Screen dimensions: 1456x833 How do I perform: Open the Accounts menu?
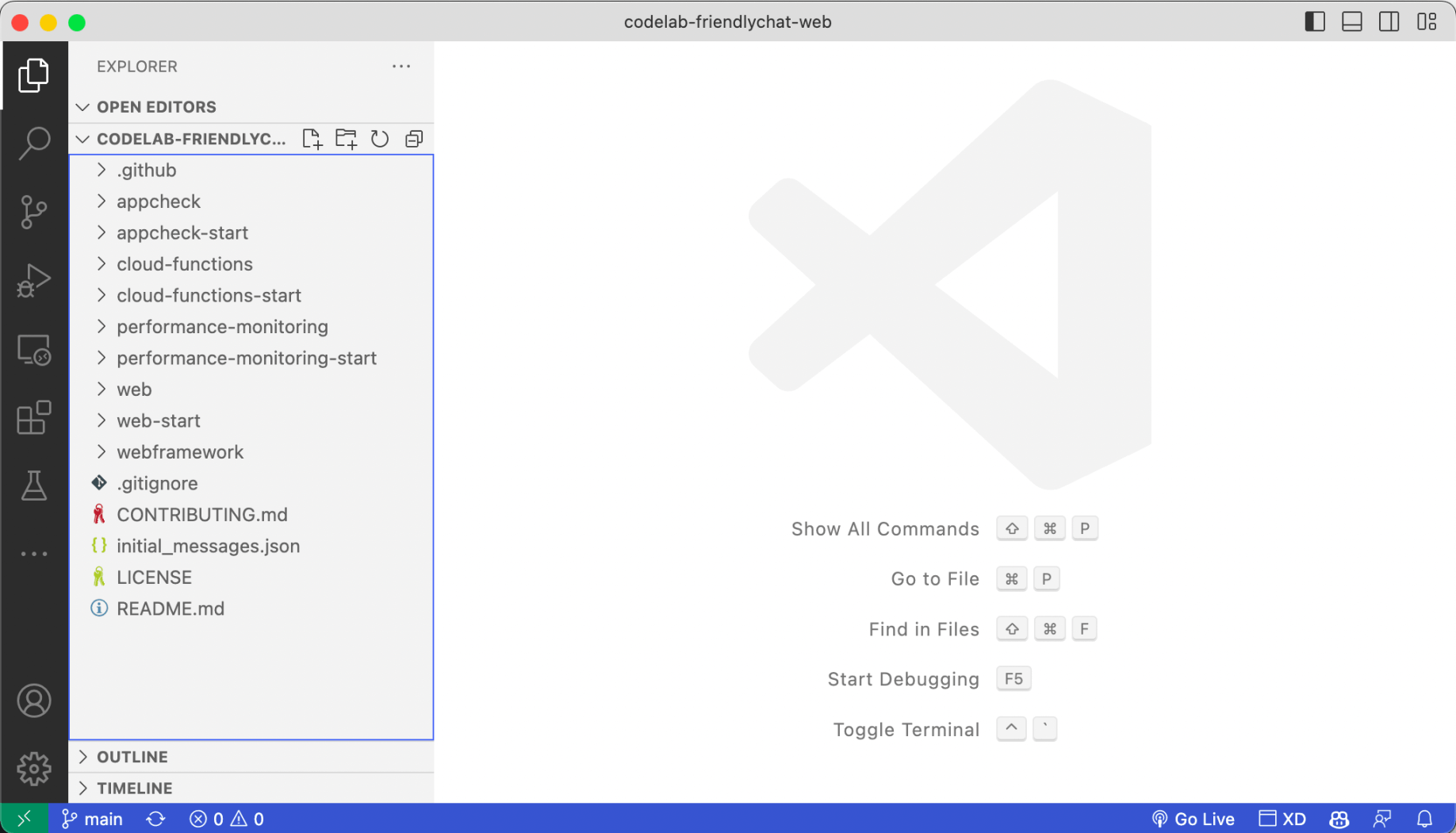click(33, 701)
